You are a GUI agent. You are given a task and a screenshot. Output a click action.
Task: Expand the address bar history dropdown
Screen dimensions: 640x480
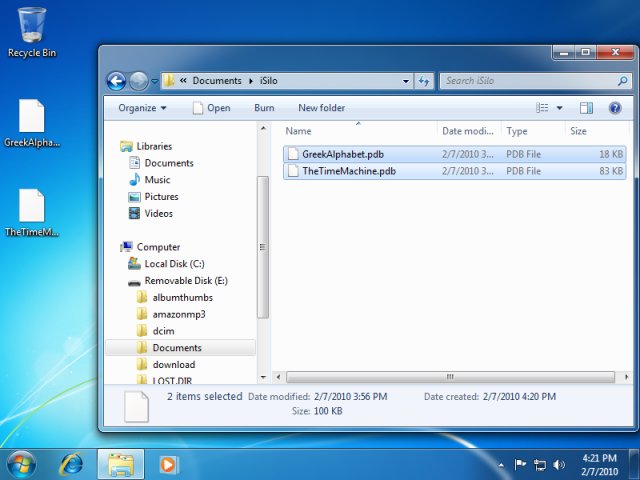405,81
